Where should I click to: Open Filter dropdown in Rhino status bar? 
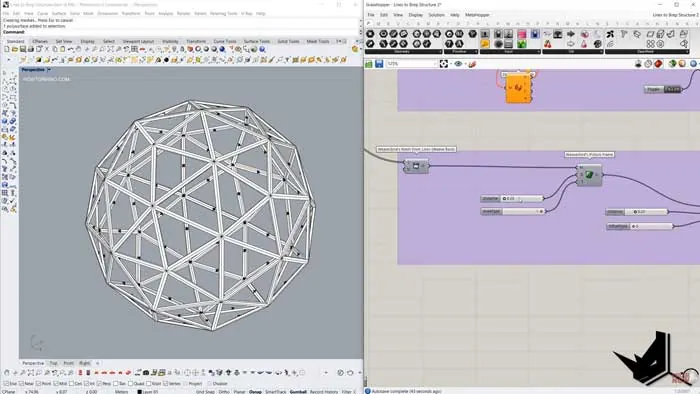tap(348, 392)
